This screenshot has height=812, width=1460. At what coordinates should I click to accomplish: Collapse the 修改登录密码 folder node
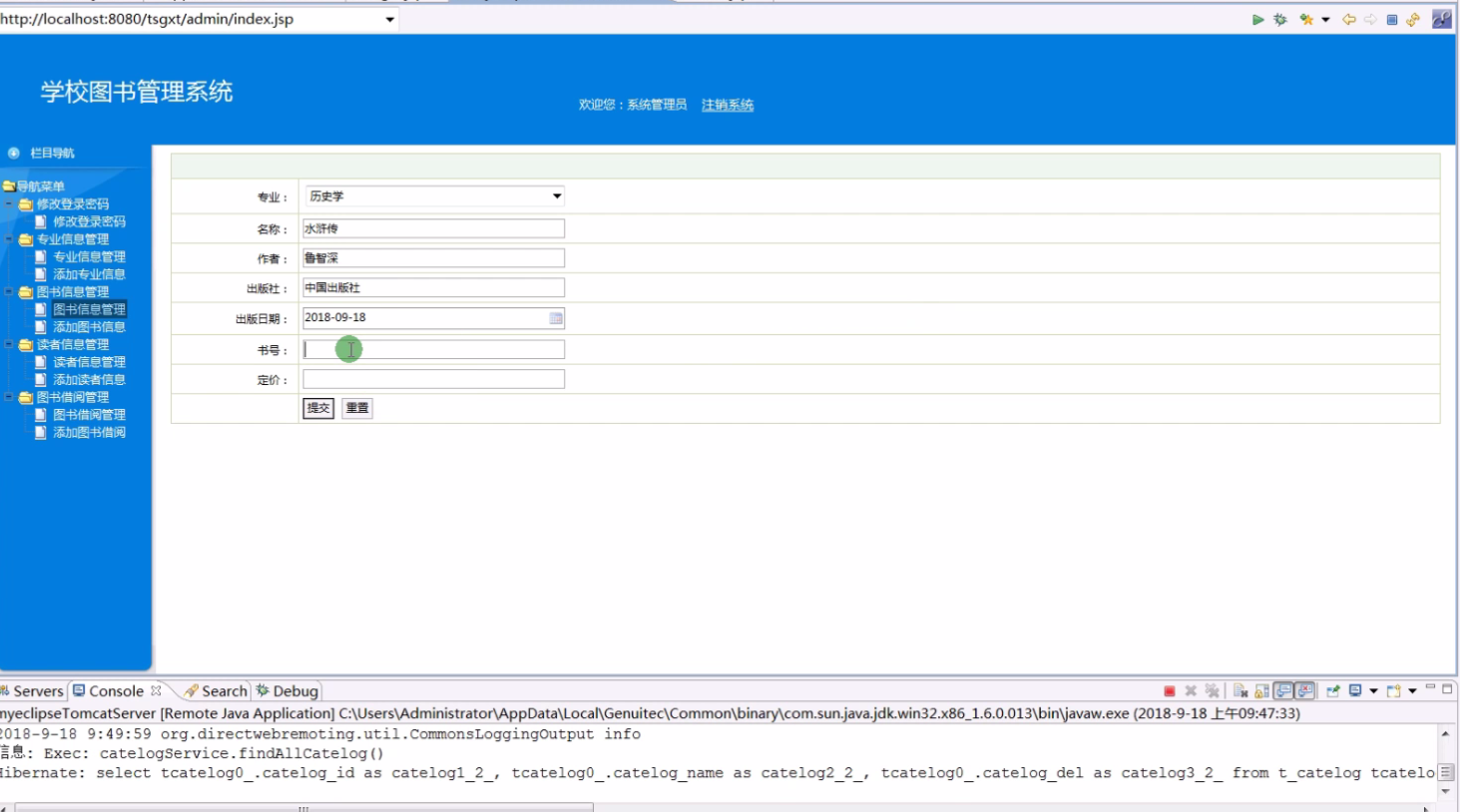coord(9,203)
